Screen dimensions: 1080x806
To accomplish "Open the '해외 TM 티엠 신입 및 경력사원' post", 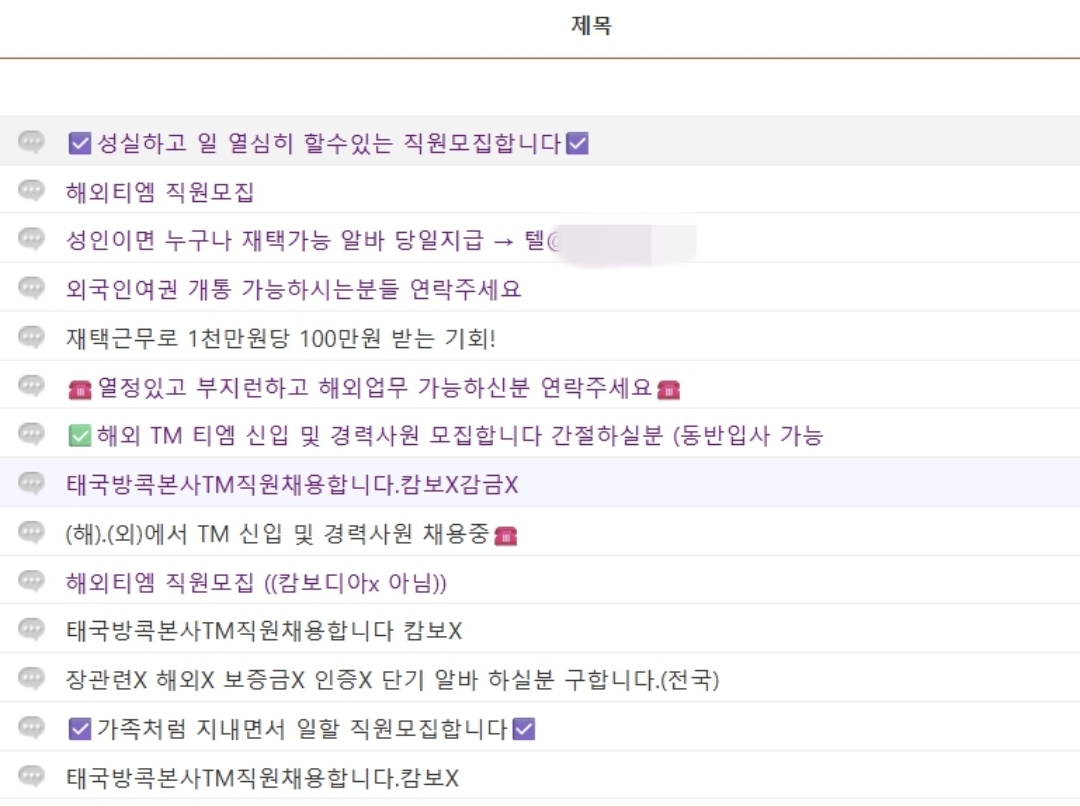I will click(458, 436).
